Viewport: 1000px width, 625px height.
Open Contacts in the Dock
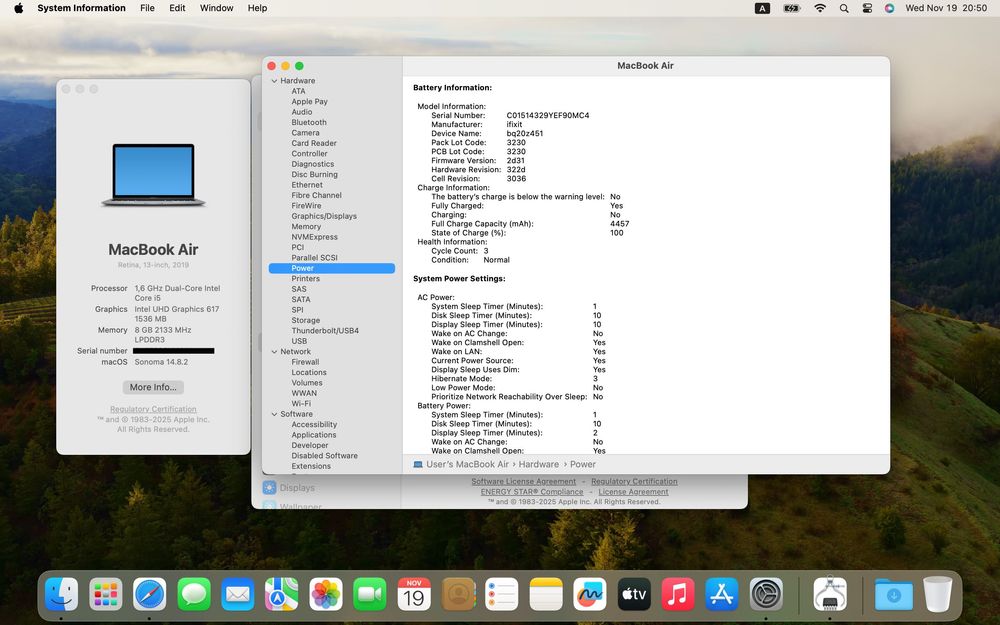coord(458,594)
